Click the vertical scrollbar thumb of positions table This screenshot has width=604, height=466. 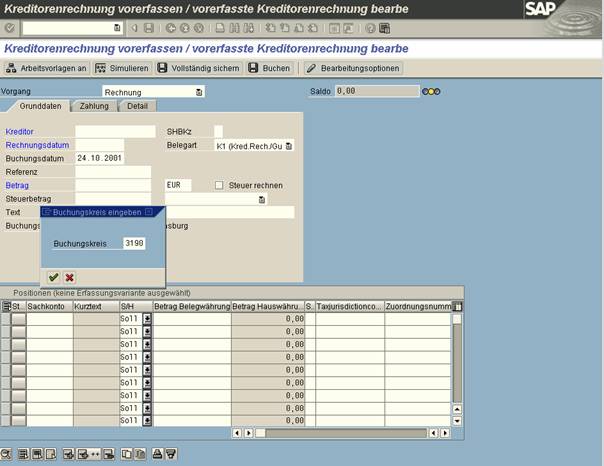pos(457,319)
